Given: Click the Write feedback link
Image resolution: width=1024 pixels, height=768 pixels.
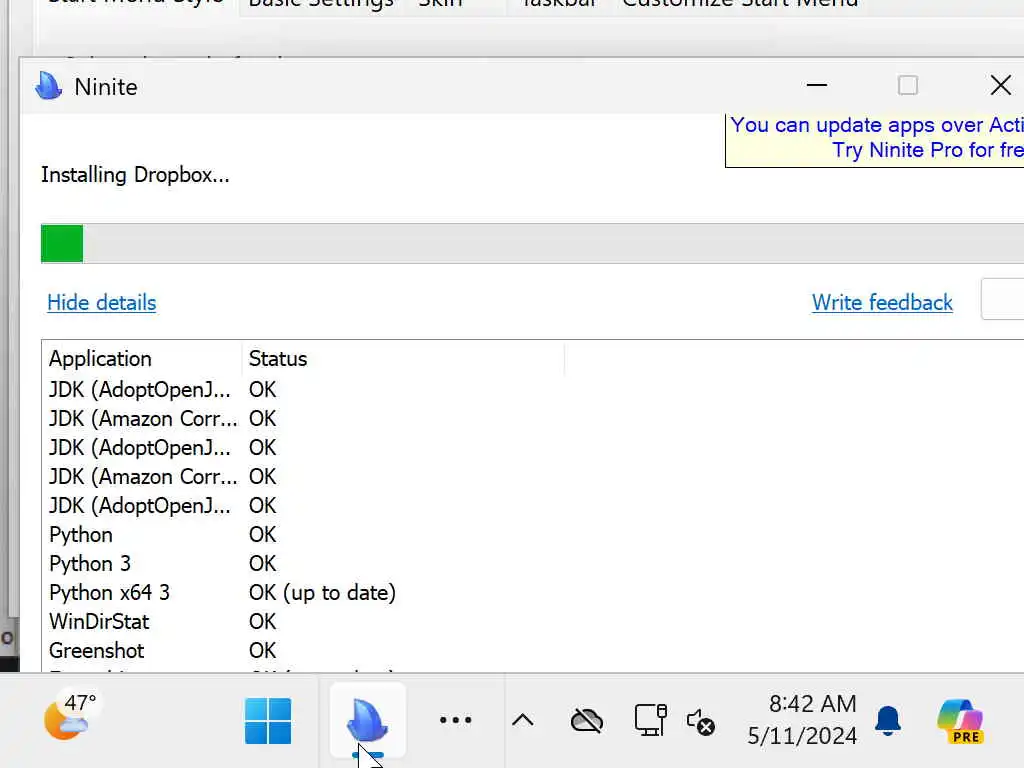Looking at the screenshot, I should (882, 302).
